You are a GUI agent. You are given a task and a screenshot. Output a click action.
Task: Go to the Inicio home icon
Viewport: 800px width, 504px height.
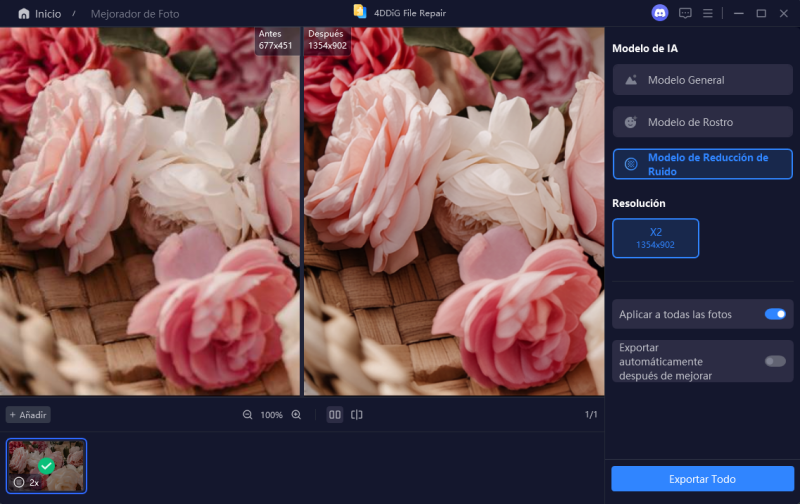23,14
